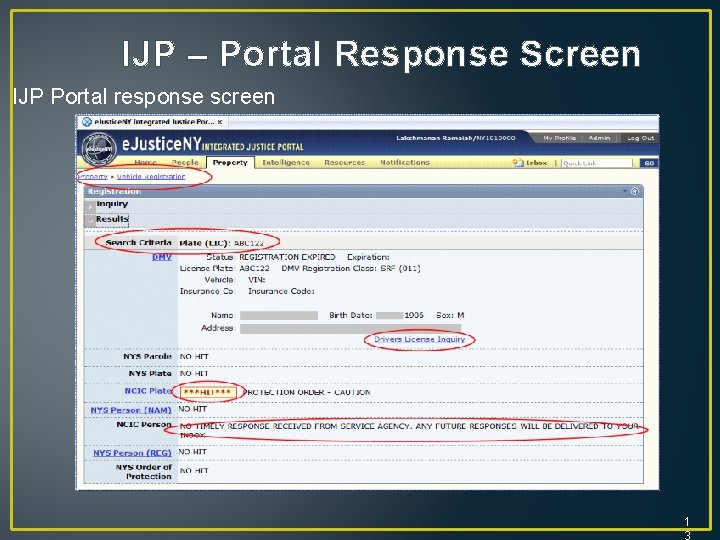The height and width of the screenshot is (540, 720).
Task: Click the eJusticeNY Integrated Justice Portal tab title
Action: pos(154,122)
